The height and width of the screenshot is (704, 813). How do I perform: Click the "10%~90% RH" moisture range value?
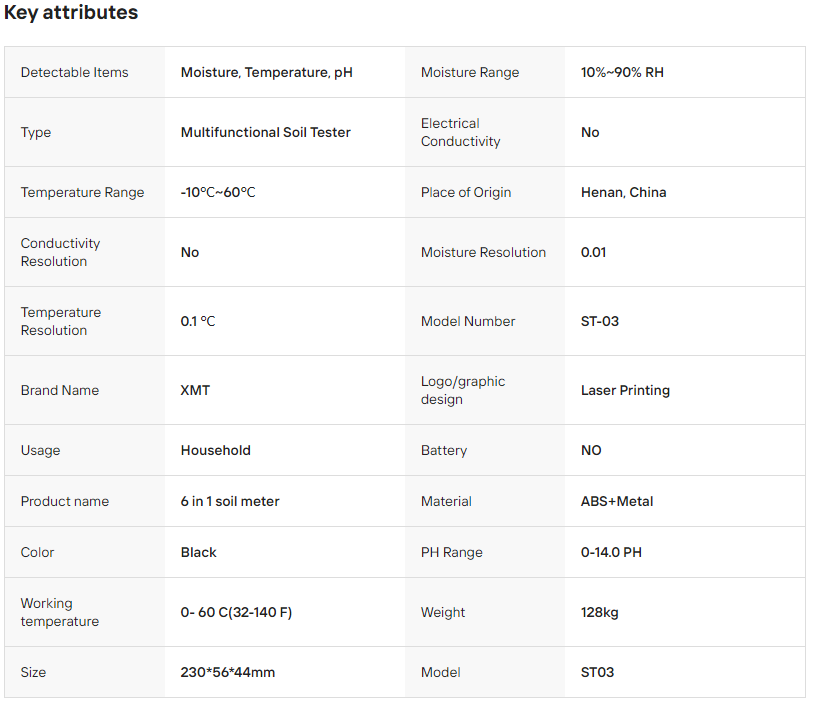click(622, 72)
